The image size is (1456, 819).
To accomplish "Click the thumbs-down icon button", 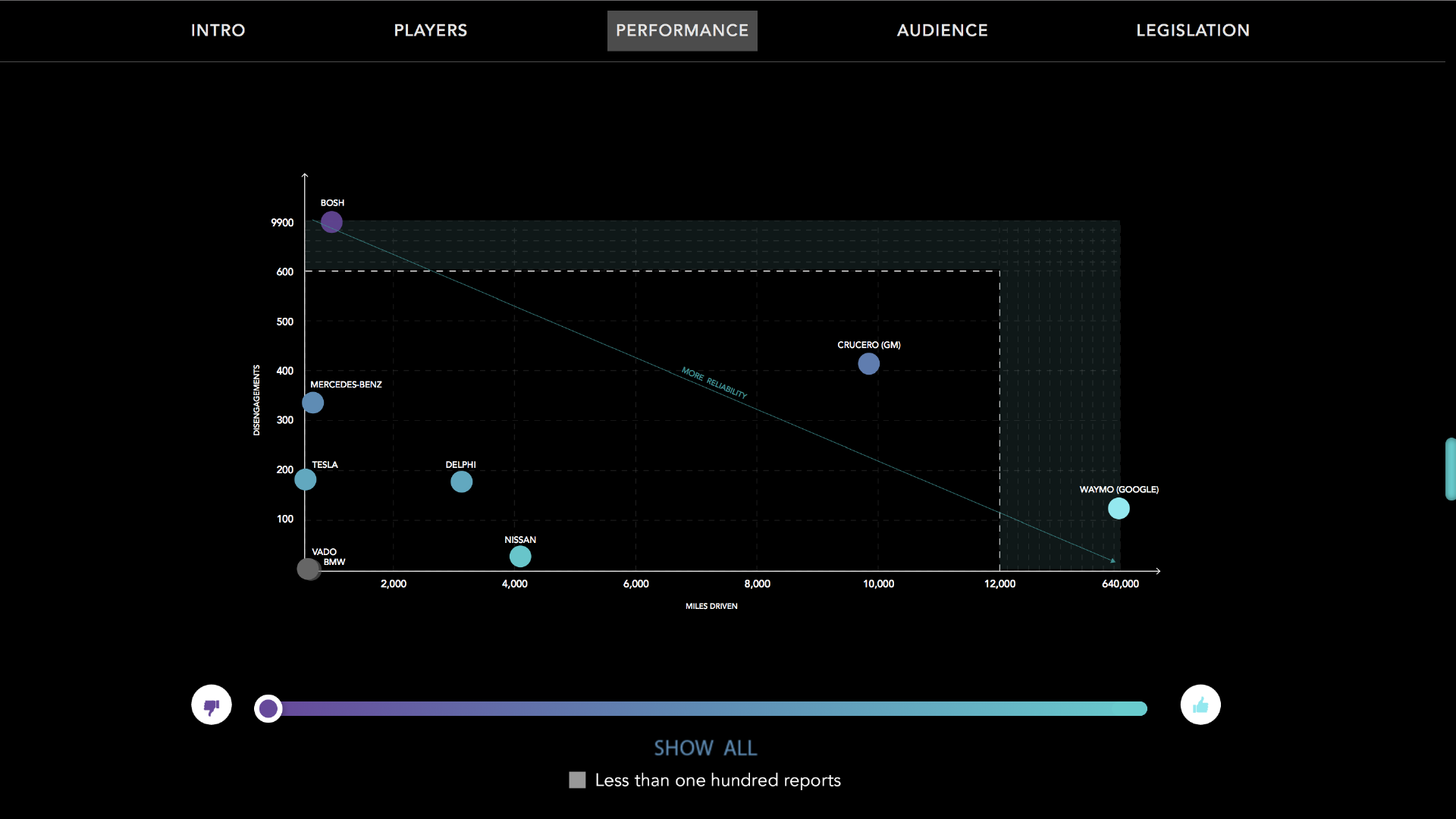I will (x=212, y=705).
